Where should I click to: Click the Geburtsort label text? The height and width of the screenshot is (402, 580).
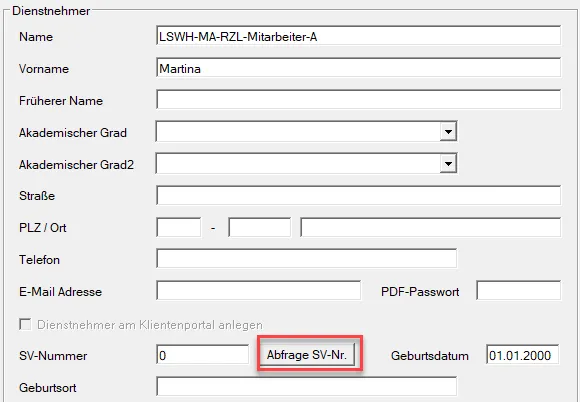click(x=48, y=388)
